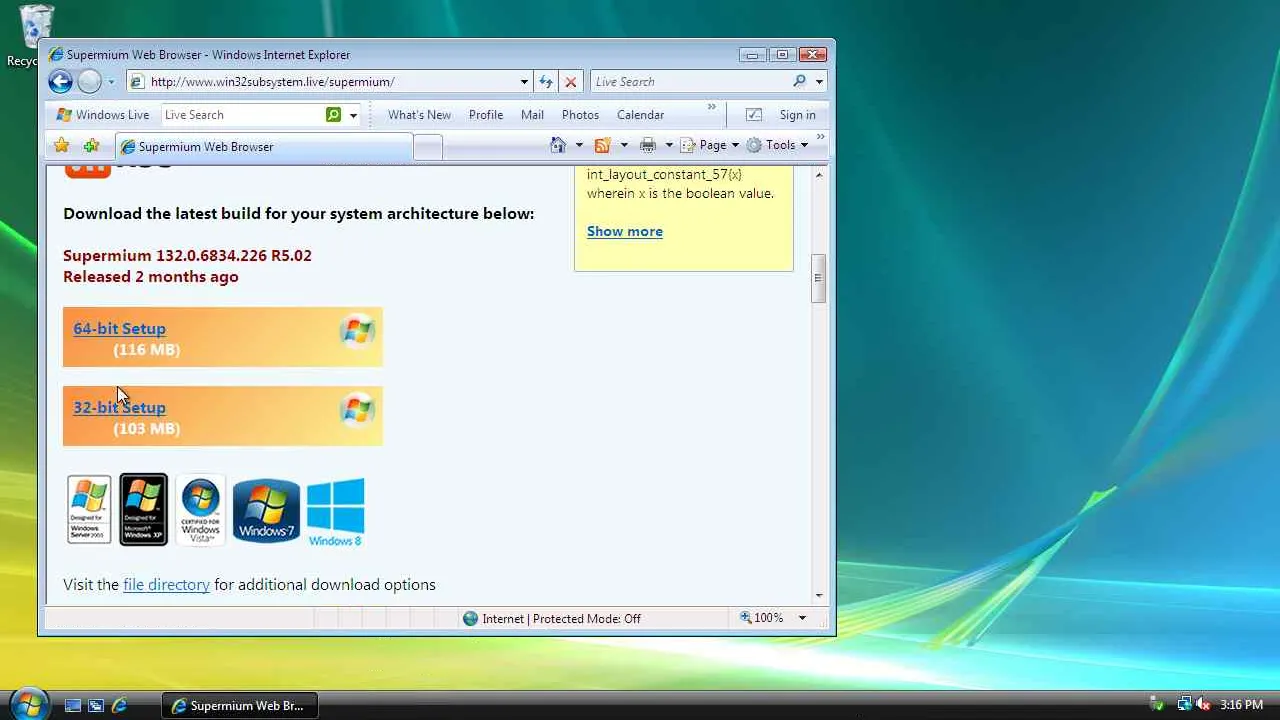The height and width of the screenshot is (720, 1280).
Task: Click the globe icon in the status bar
Action: [470, 618]
